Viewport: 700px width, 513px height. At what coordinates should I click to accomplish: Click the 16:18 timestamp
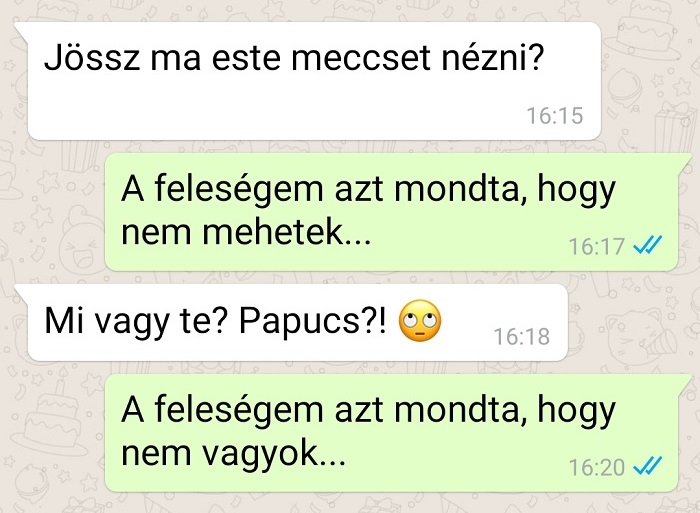coord(521,336)
